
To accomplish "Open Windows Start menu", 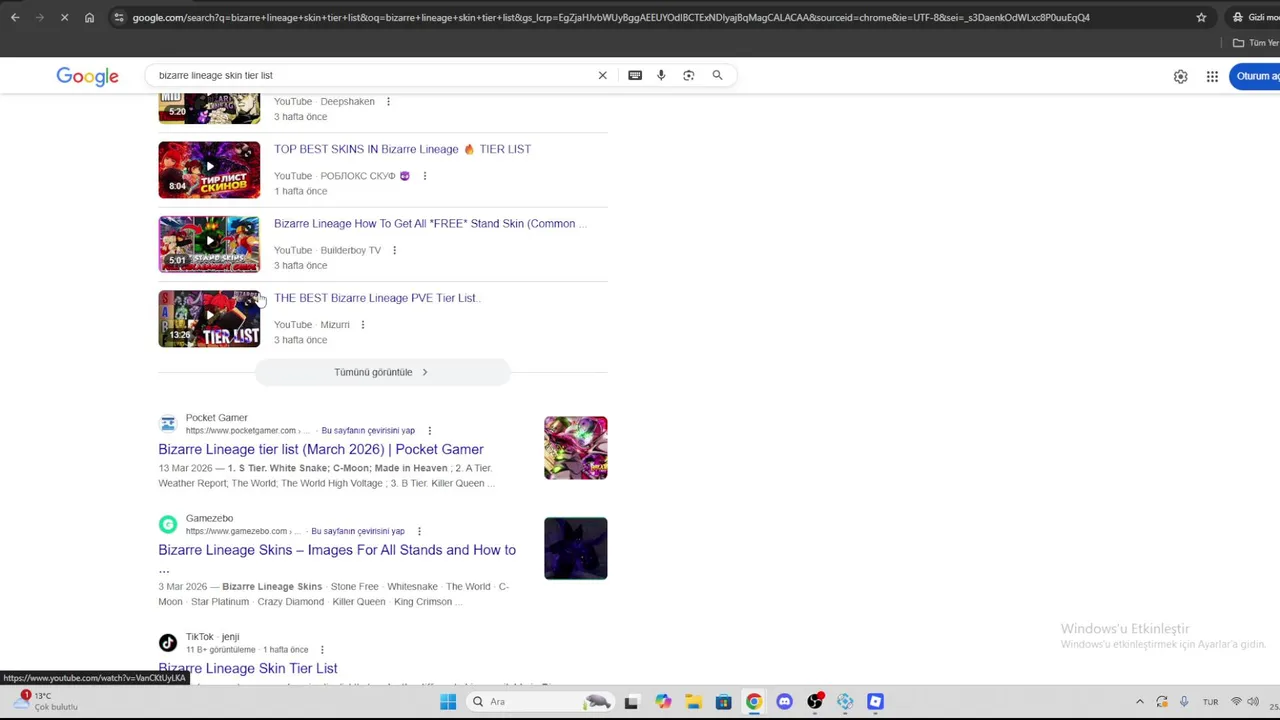I will [448, 701].
